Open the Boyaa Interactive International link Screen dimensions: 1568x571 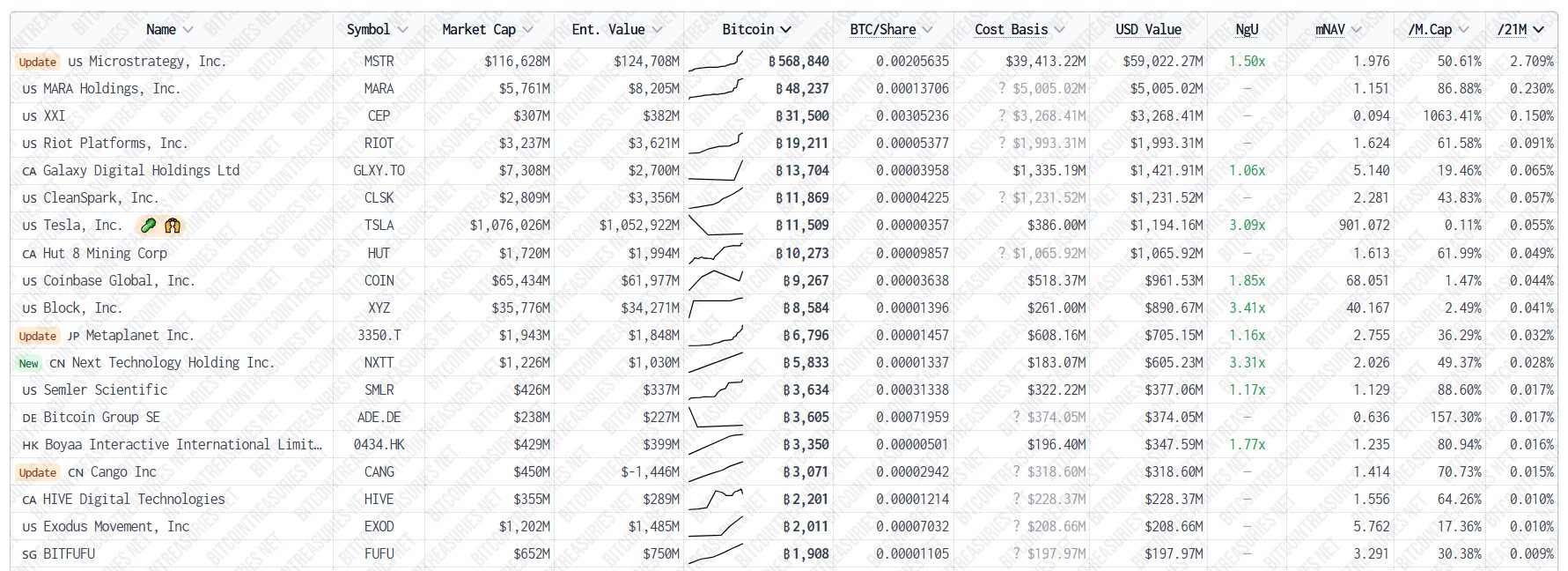pyautogui.click(x=183, y=444)
